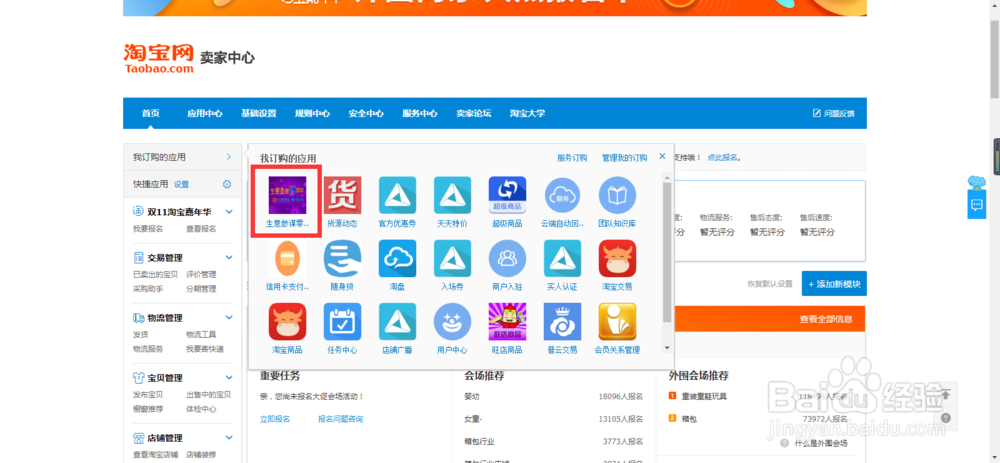The image size is (1000, 463).
Task: Expand 我订购的应用 sidebar entry
Action: coord(182,157)
